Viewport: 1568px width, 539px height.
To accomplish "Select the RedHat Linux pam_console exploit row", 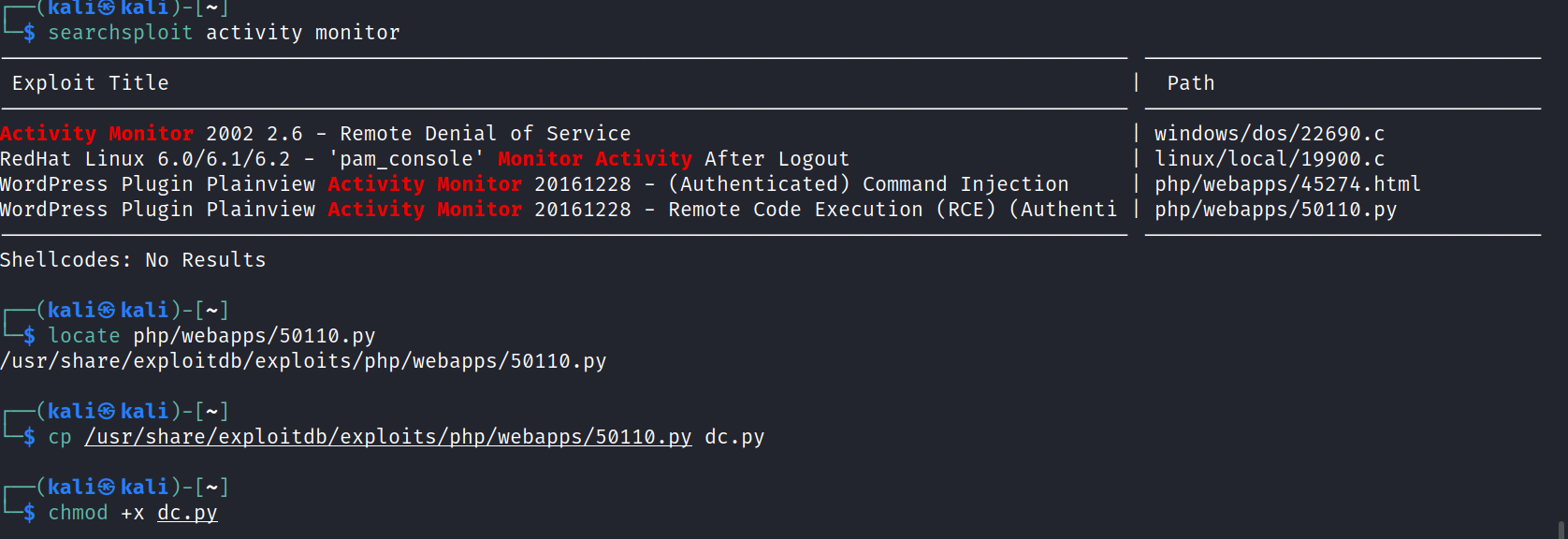I will (424, 159).
